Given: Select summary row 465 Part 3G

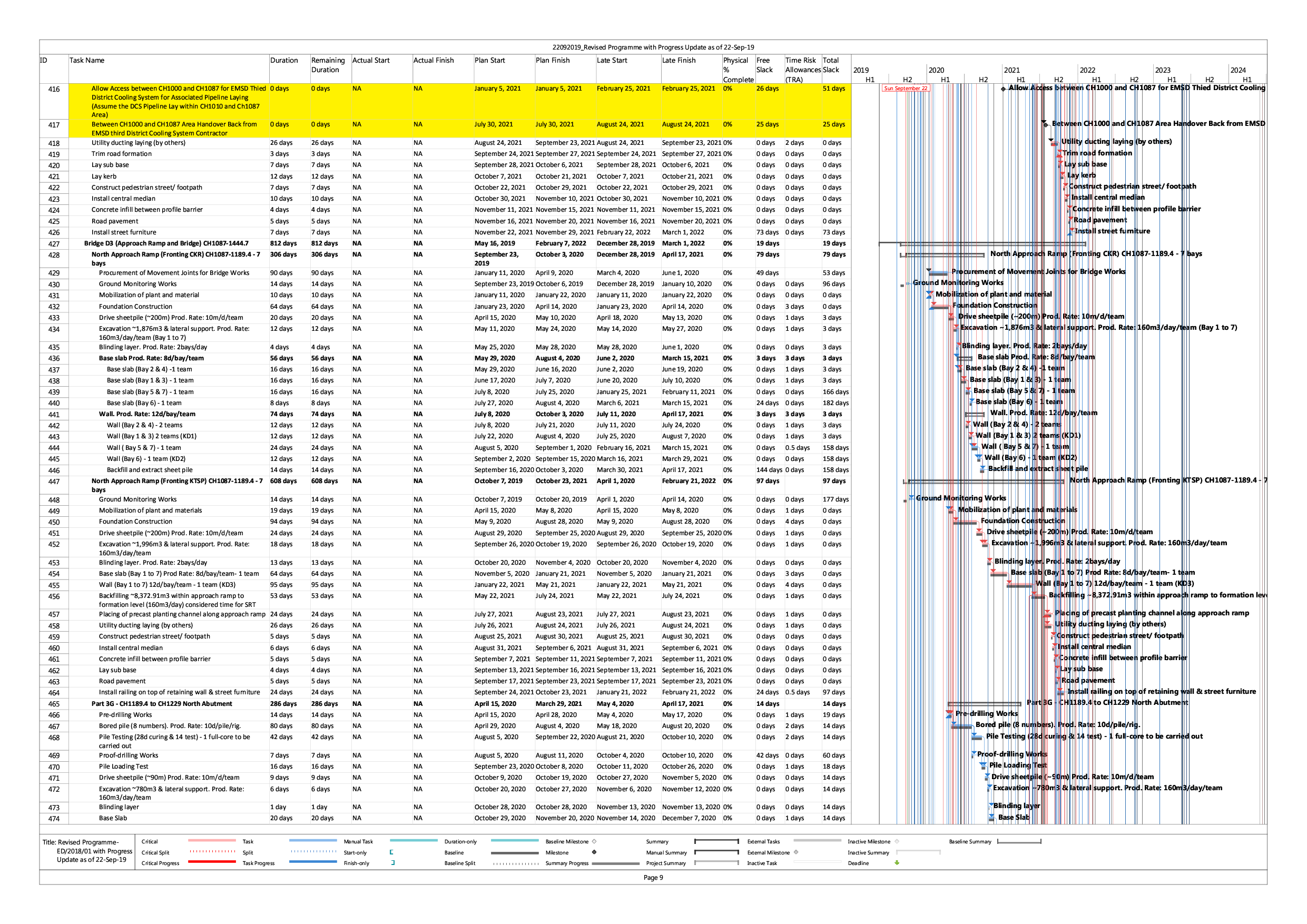Looking at the screenshot, I should click(162, 704).
